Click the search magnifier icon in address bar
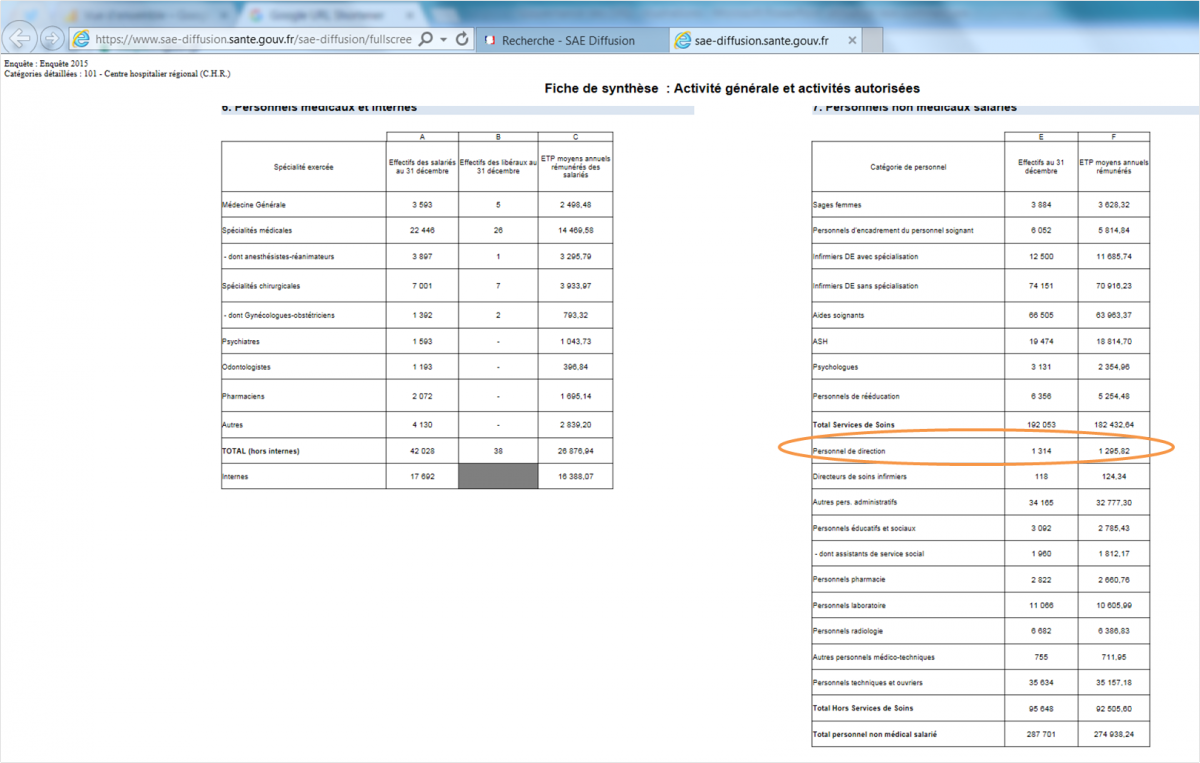Image resolution: width=1200 pixels, height=763 pixels. point(424,39)
